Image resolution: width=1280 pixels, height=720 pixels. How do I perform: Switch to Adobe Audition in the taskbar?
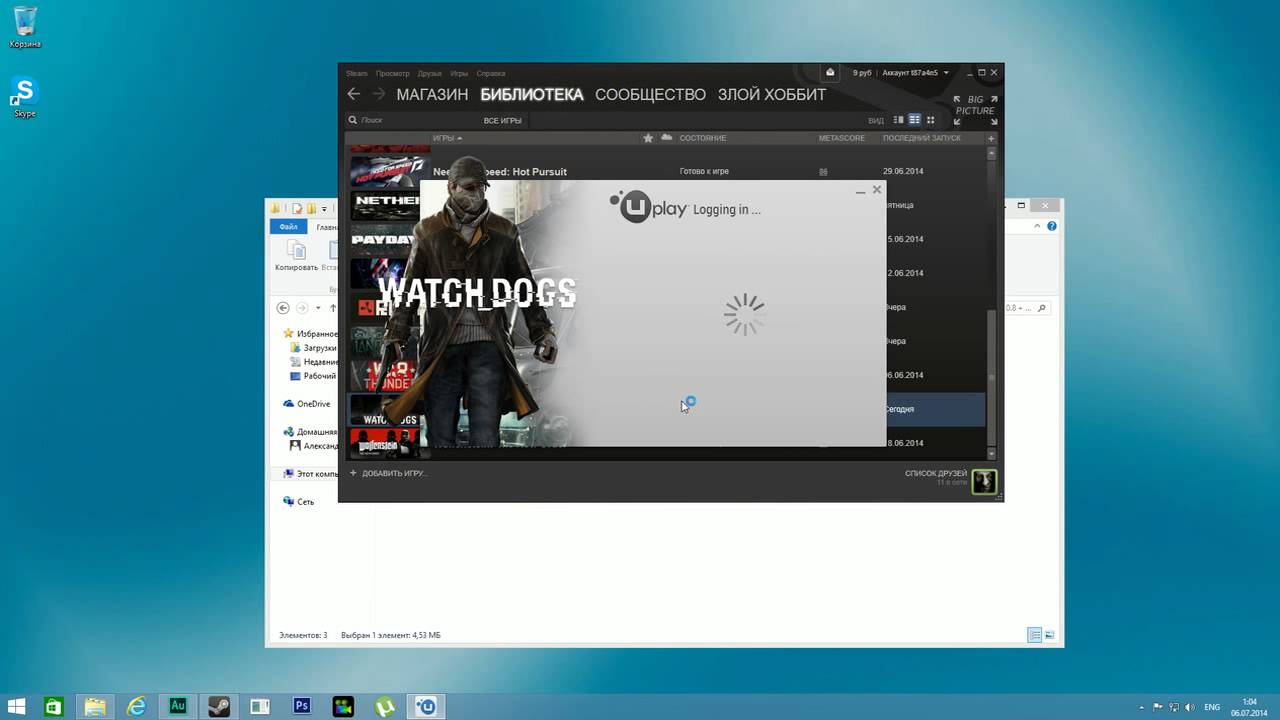[177, 706]
